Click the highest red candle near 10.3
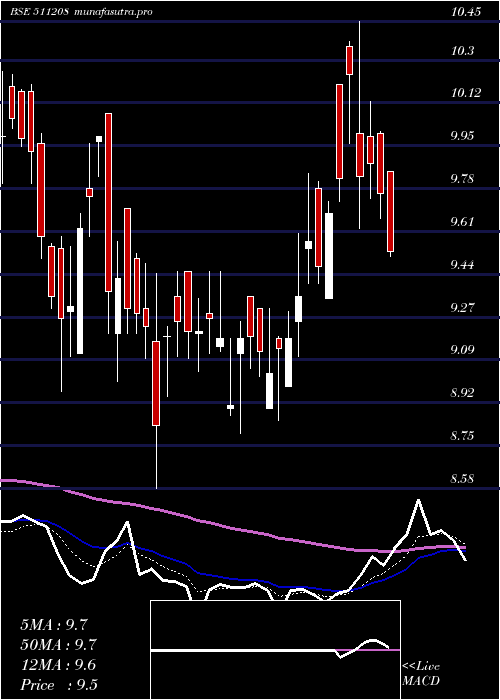This screenshot has width=500, height=700. 350,60
